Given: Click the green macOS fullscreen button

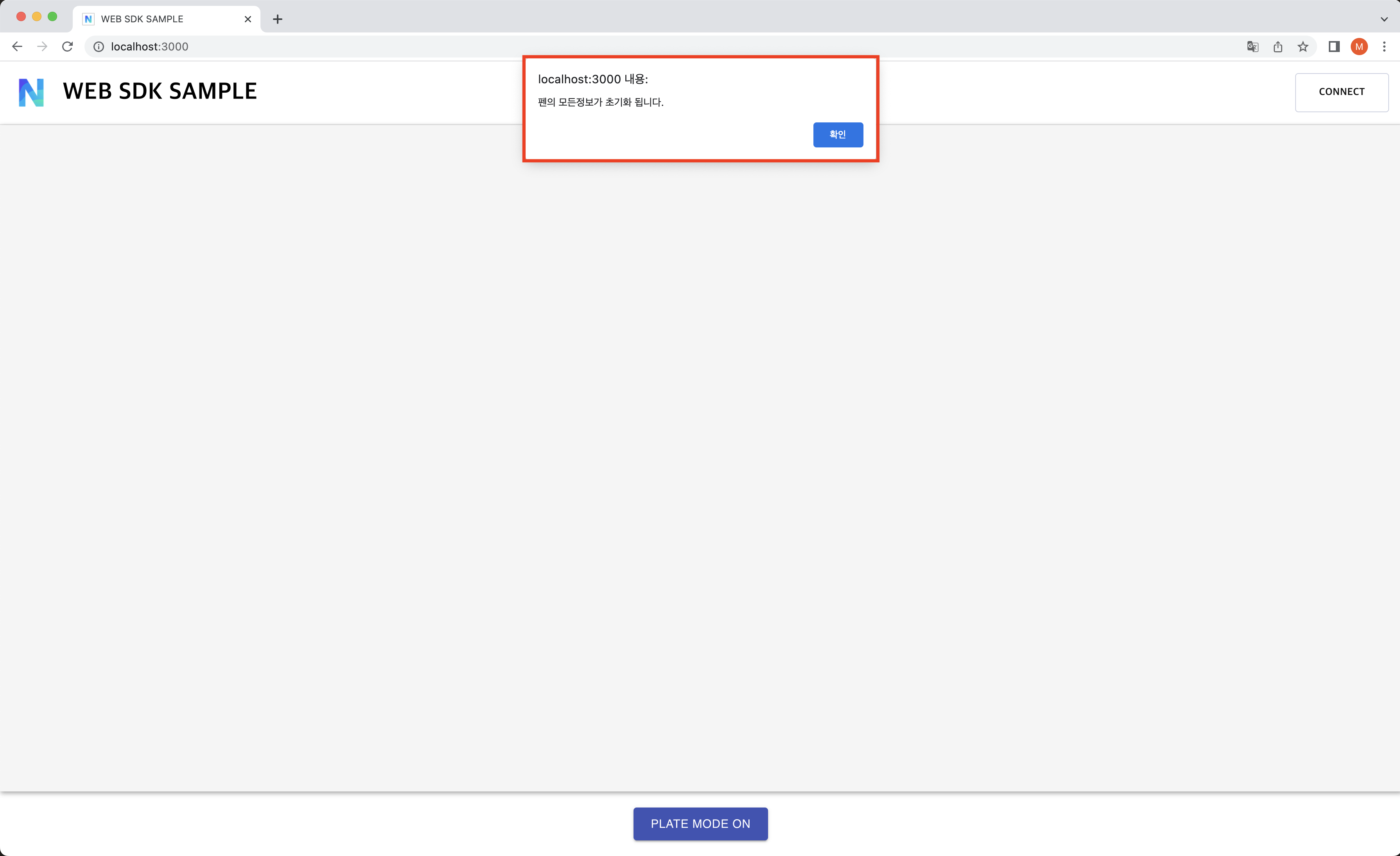Looking at the screenshot, I should pyautogui.click(x=52, y=16).
